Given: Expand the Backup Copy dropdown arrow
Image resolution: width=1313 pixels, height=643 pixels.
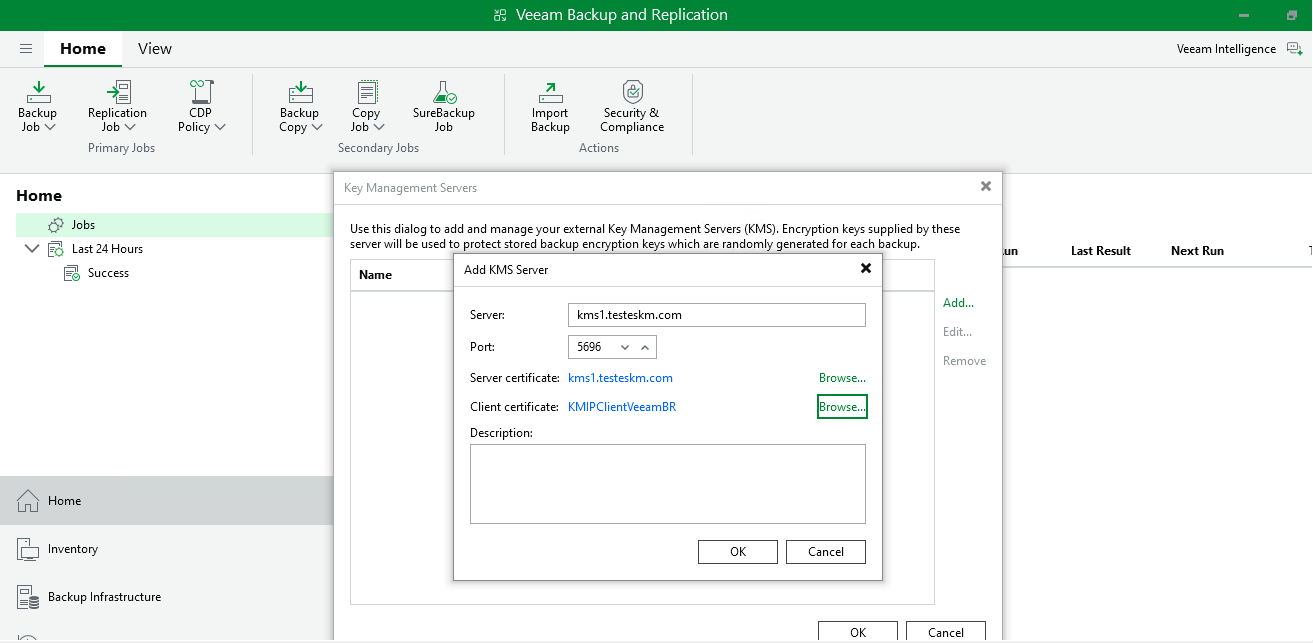Looking at the screenshot, I should click(x=318, y=127).
